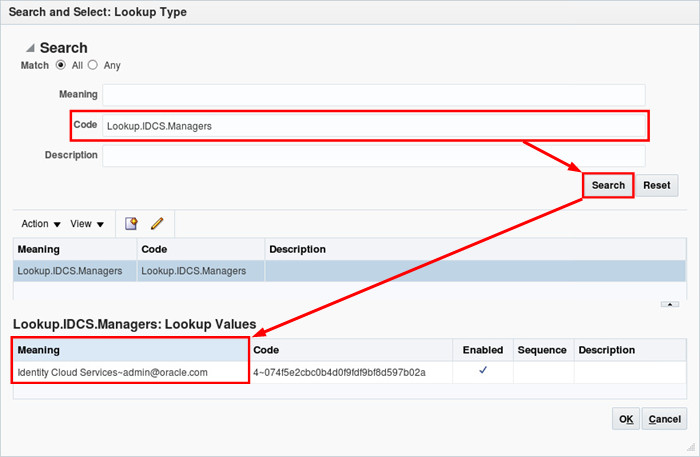This screenshot has height=457, width=700.
Task: Select the Any match radio button
Action: tap(93, 65)
